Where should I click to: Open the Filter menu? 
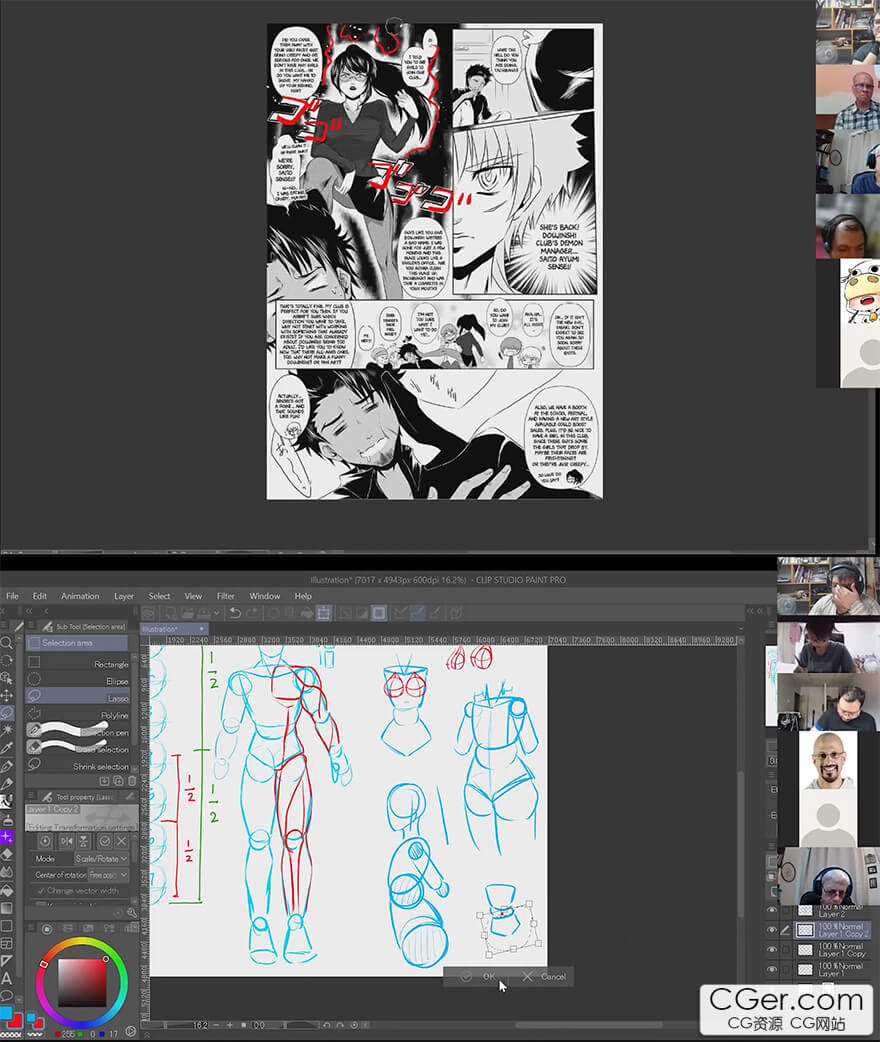click(226, 596)
